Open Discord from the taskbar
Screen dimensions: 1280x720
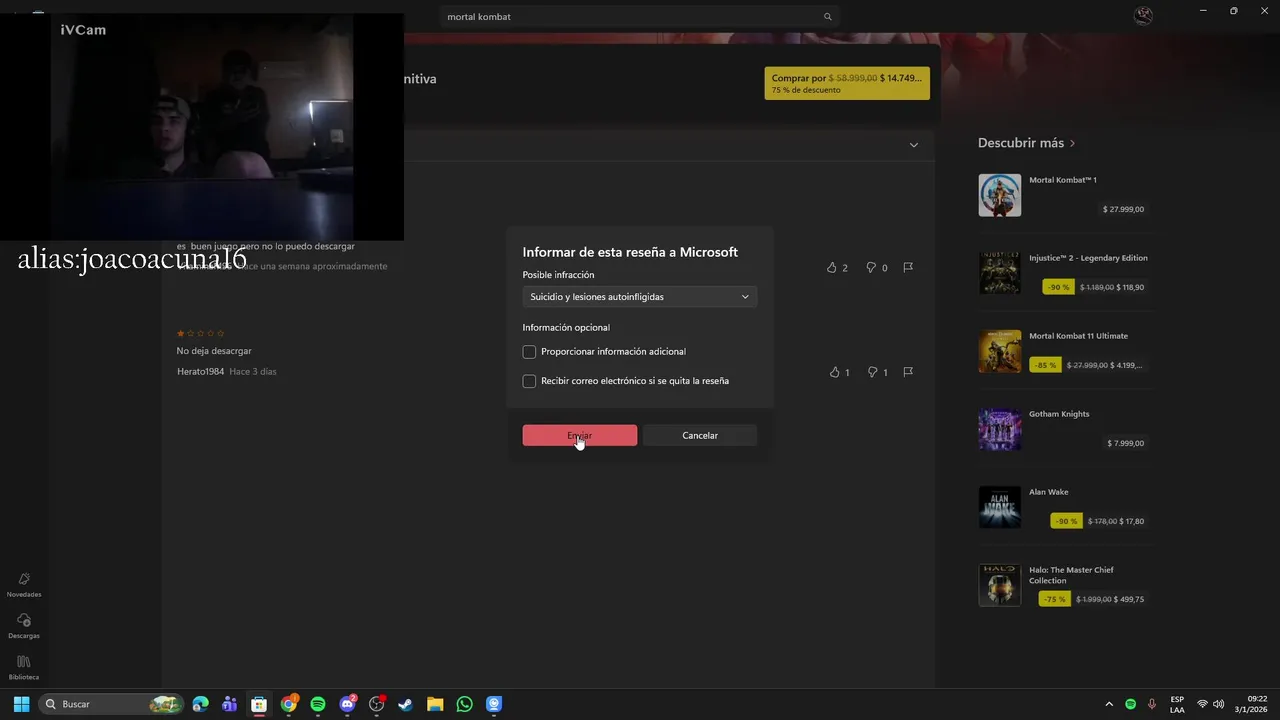347,704
